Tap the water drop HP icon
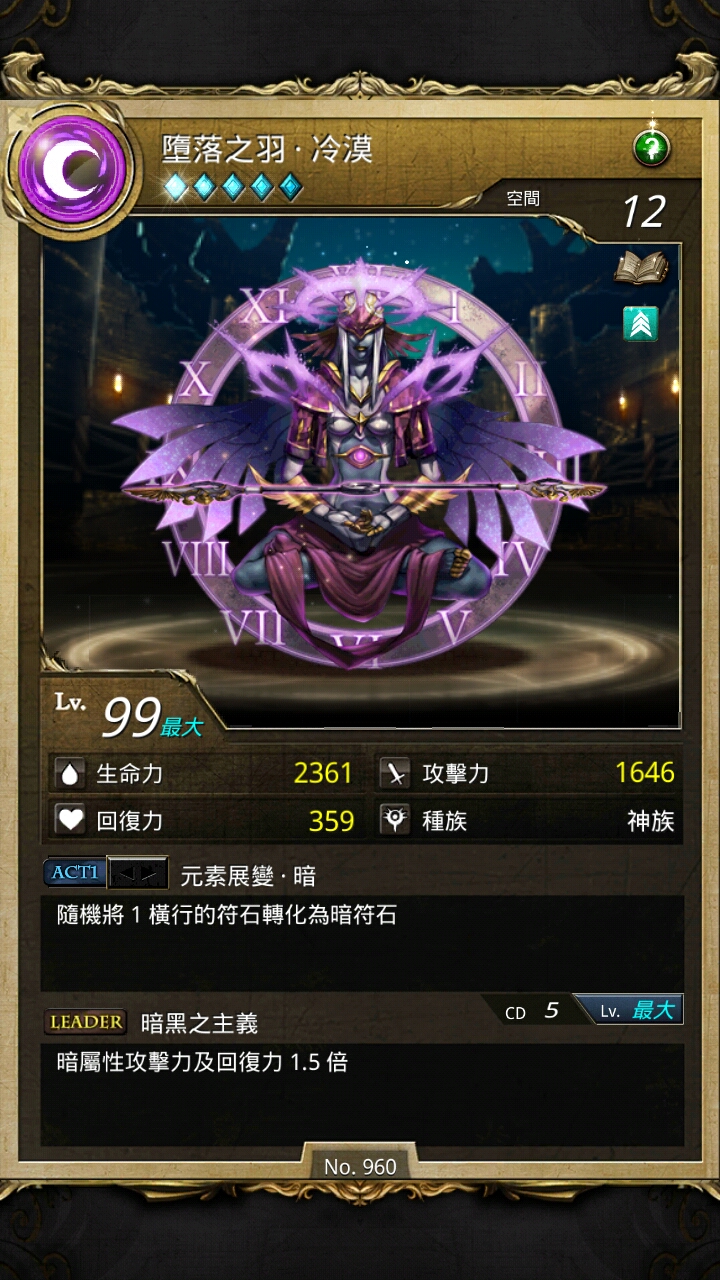This screenshot has width=720, height=1280. (69, 773)
